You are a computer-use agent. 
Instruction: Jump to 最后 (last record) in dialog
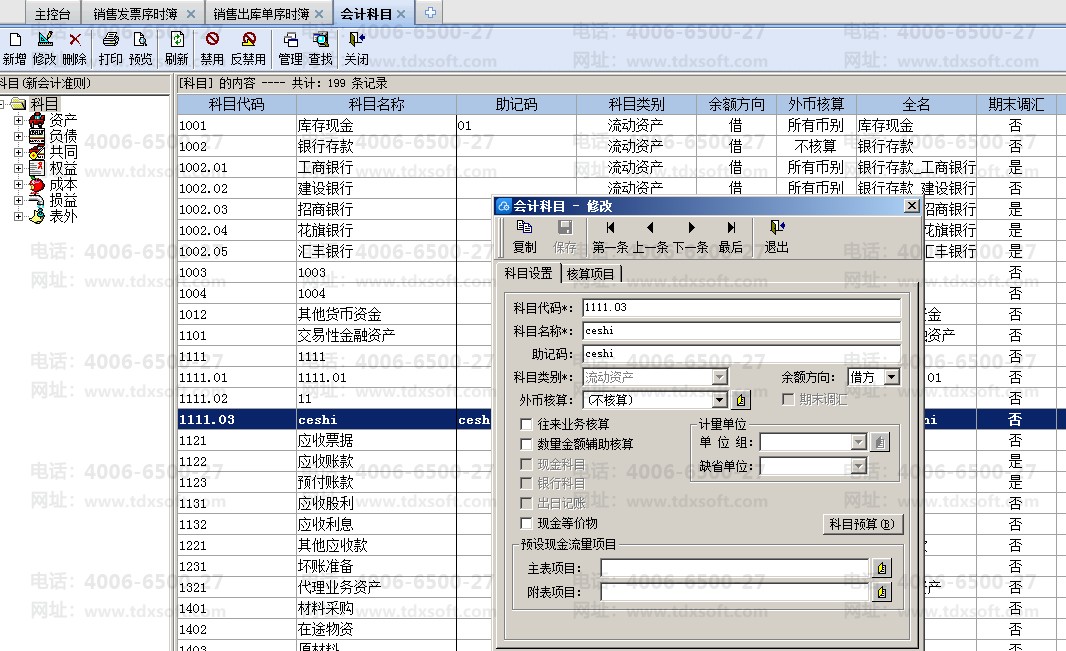[731, 236]
